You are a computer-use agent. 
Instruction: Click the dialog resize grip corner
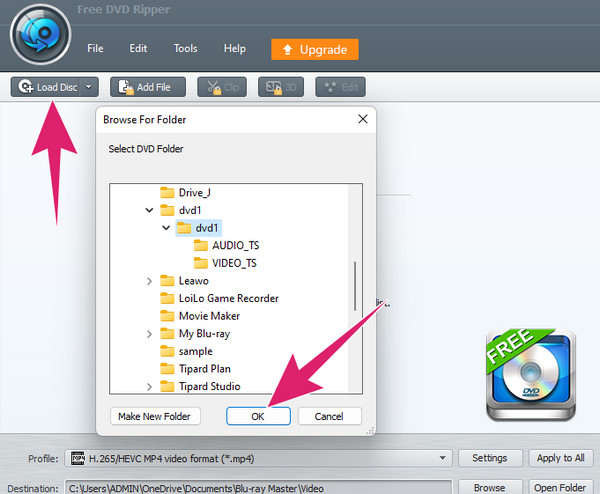tap(370, 430)
